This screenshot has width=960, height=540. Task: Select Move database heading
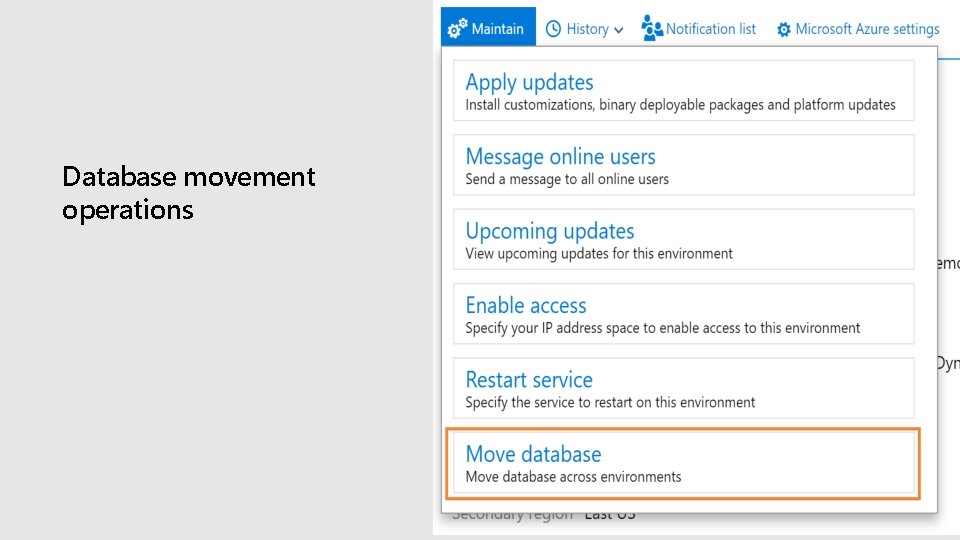(x=533, y=454)
